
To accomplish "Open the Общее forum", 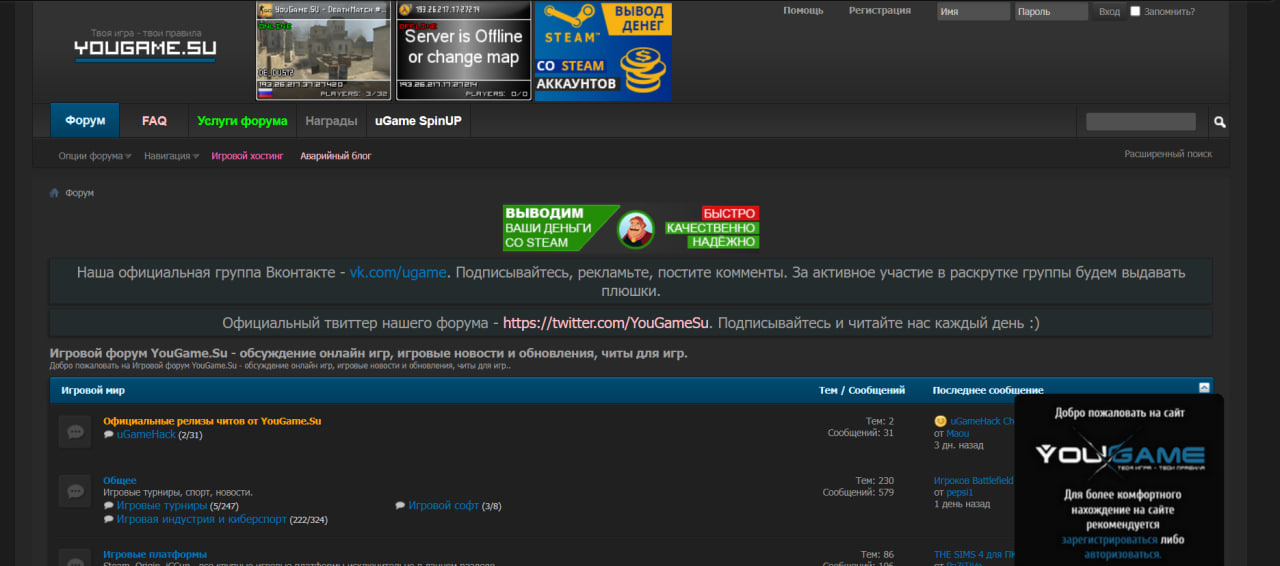I will point(120,481).
